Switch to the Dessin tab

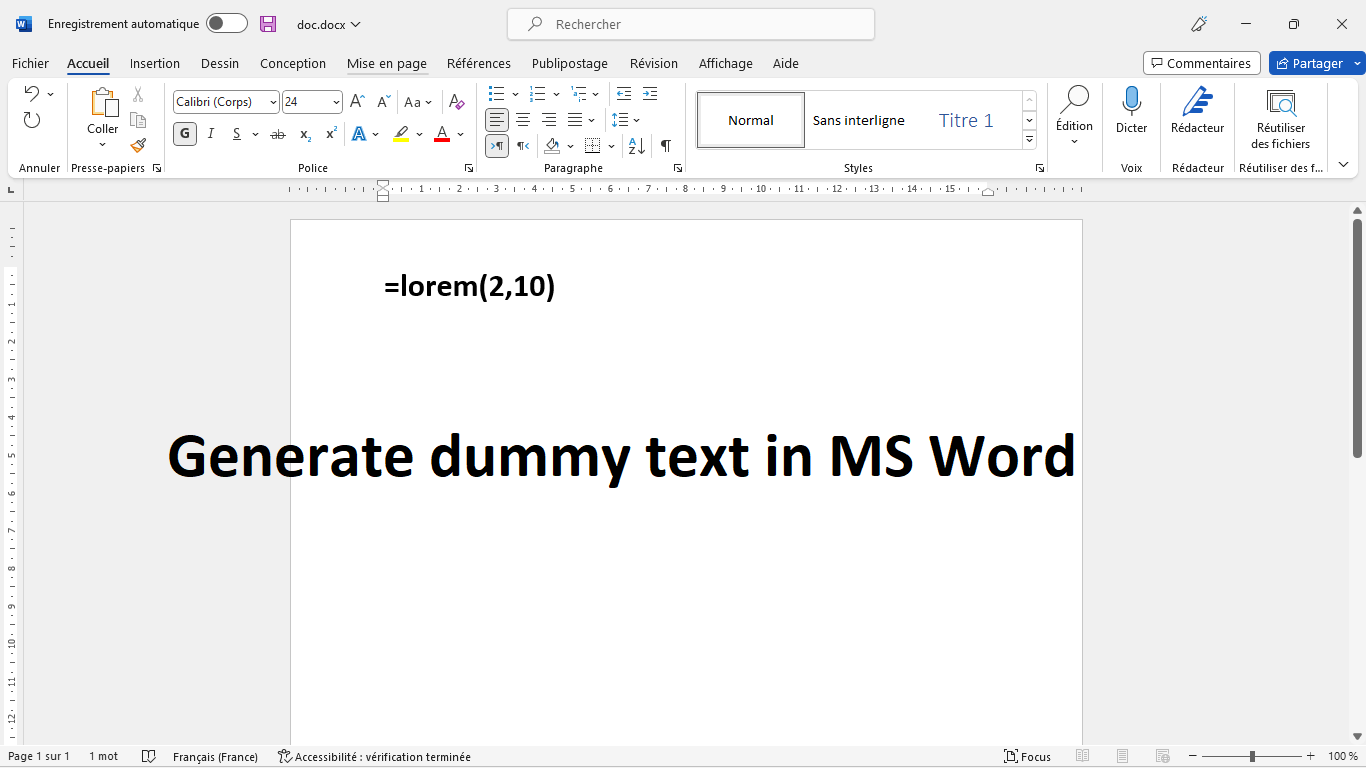[x=220, y=63]
